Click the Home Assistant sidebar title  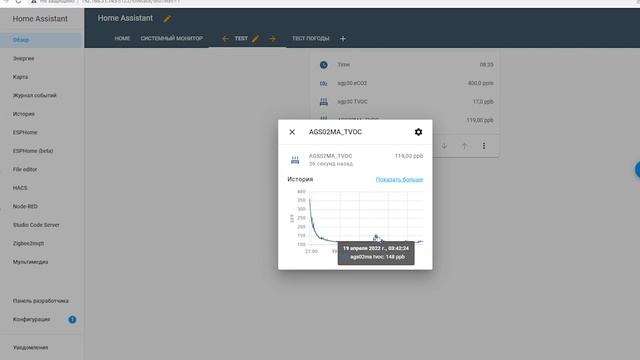pyautogui.click(x=40, y=19)
